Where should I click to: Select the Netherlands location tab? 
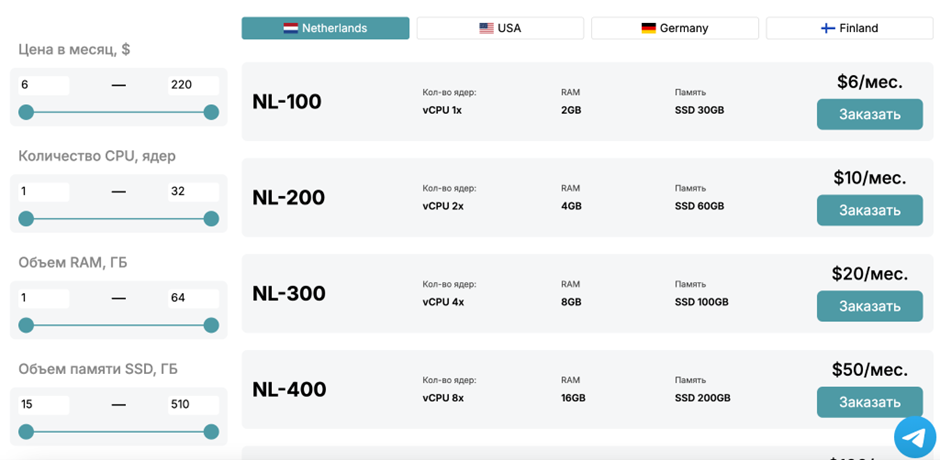[x=325, y=28]
